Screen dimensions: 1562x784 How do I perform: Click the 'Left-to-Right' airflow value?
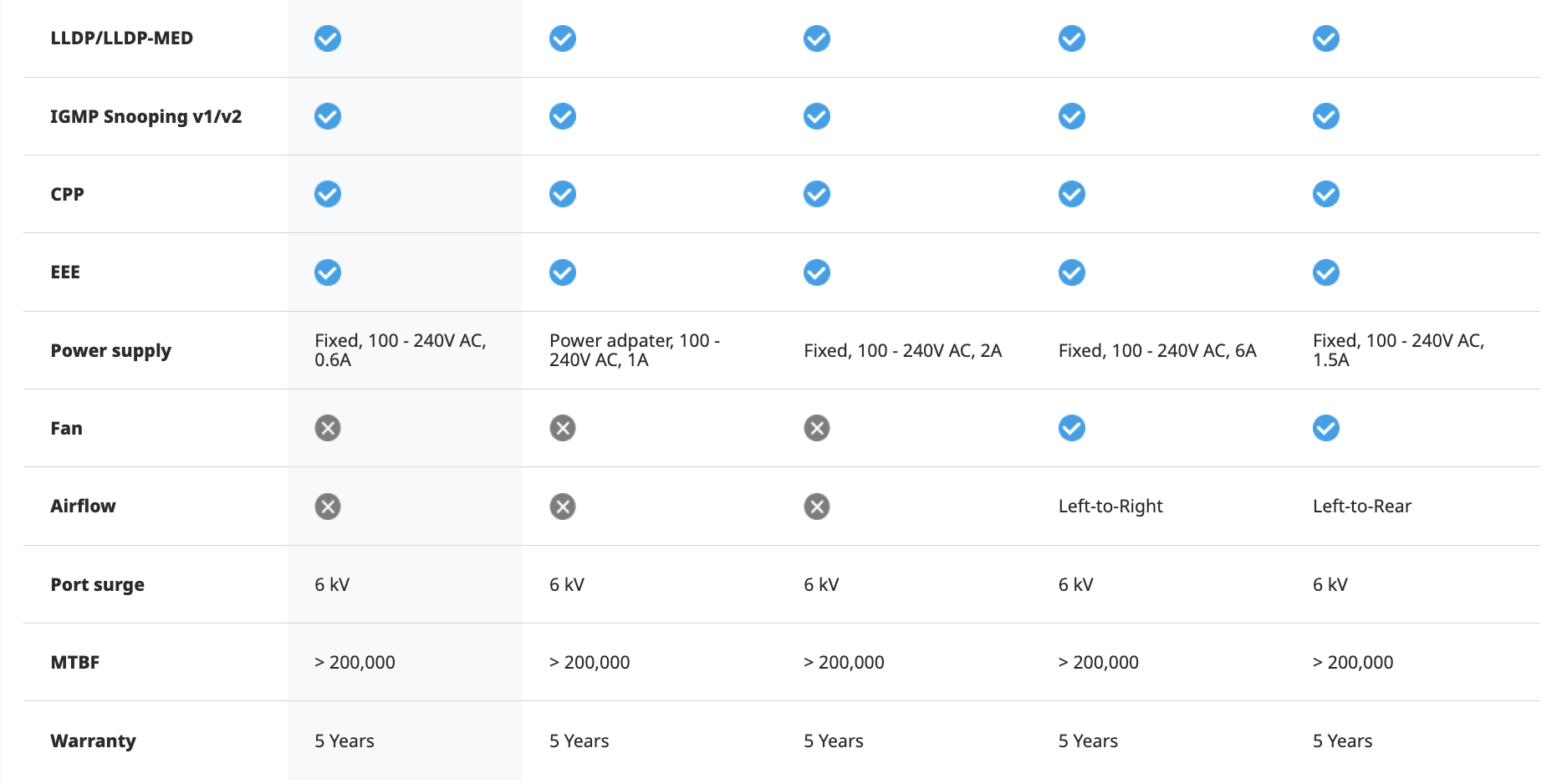click(1110, 507)
